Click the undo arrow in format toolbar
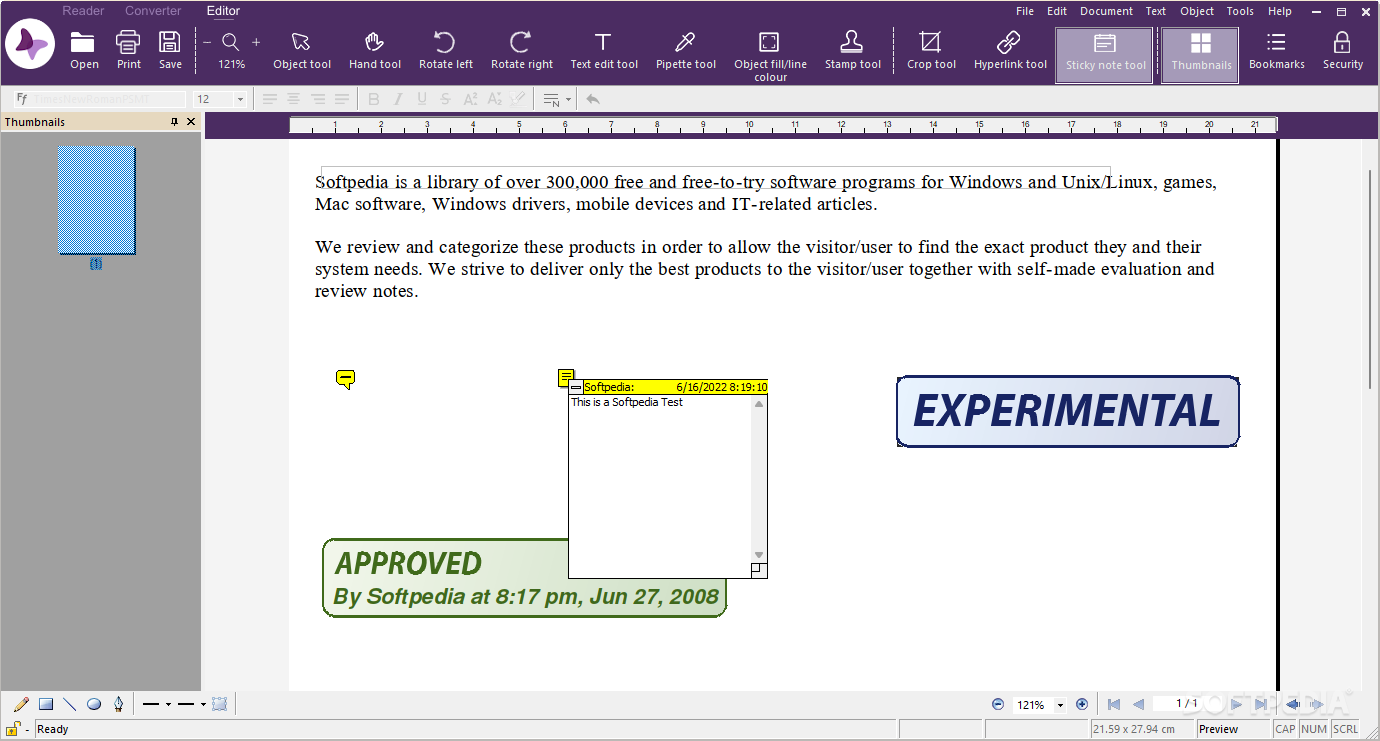 point(593,99)
